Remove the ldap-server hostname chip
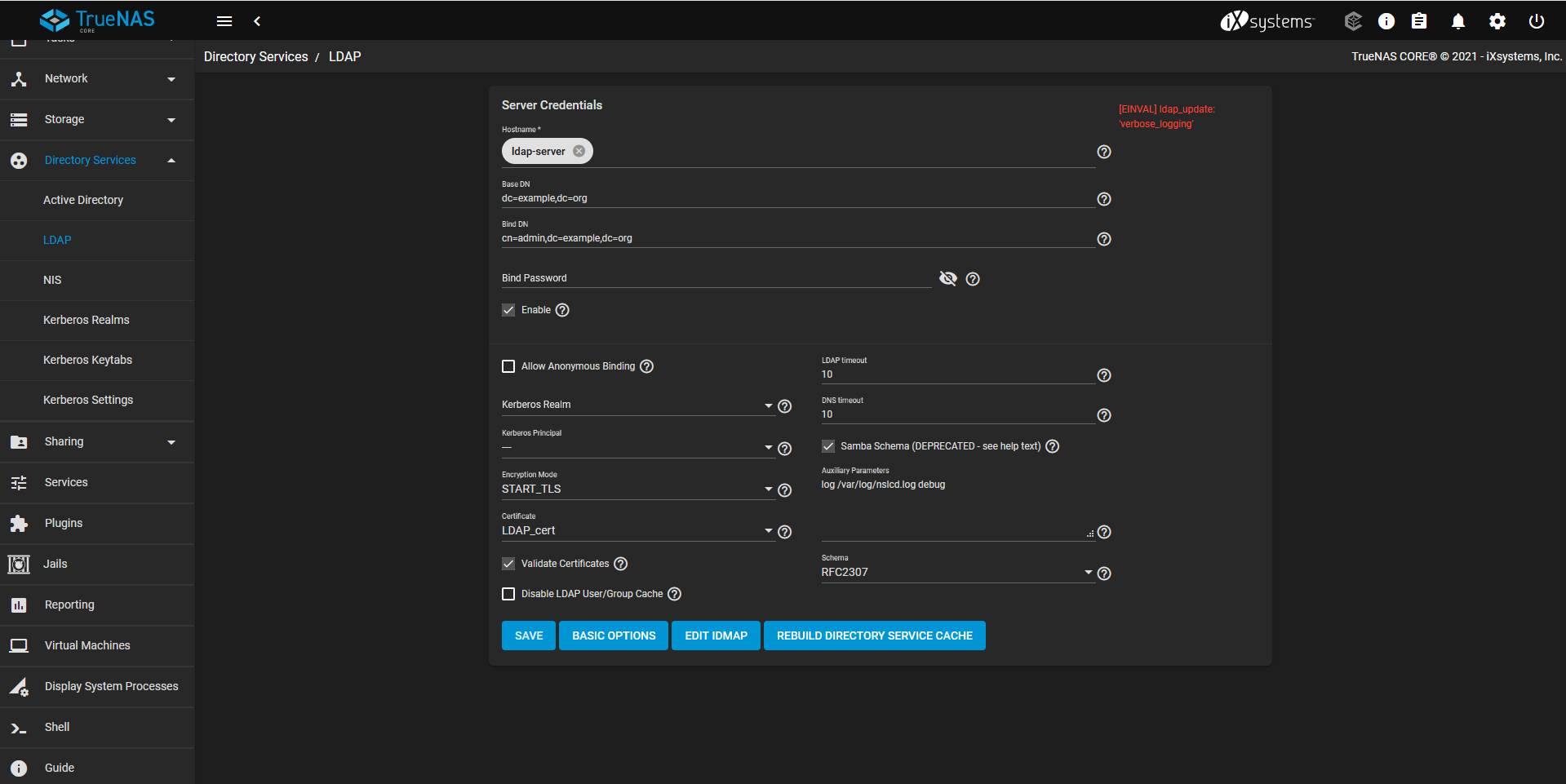The height and width of the screenshot is (784, 1566). [x=579, y=151]
